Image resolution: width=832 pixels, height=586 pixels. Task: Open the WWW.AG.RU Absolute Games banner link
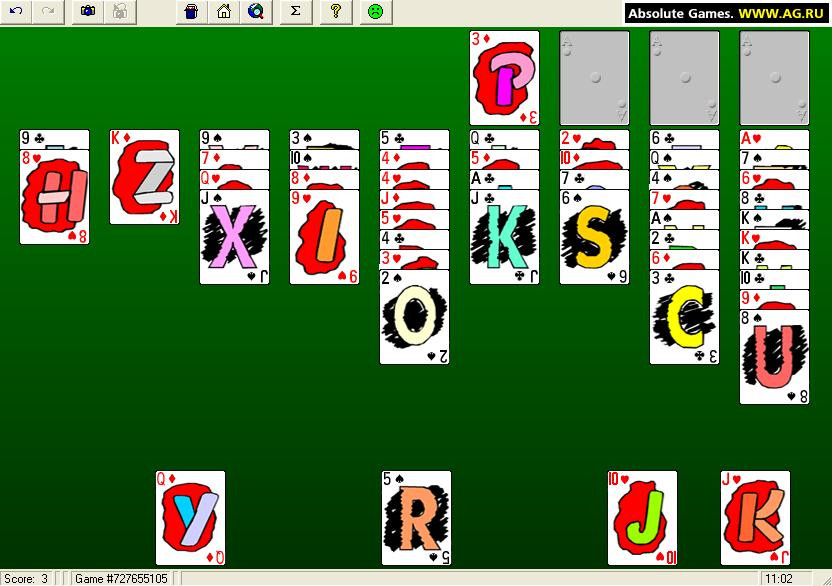click(x=726, y=13)
